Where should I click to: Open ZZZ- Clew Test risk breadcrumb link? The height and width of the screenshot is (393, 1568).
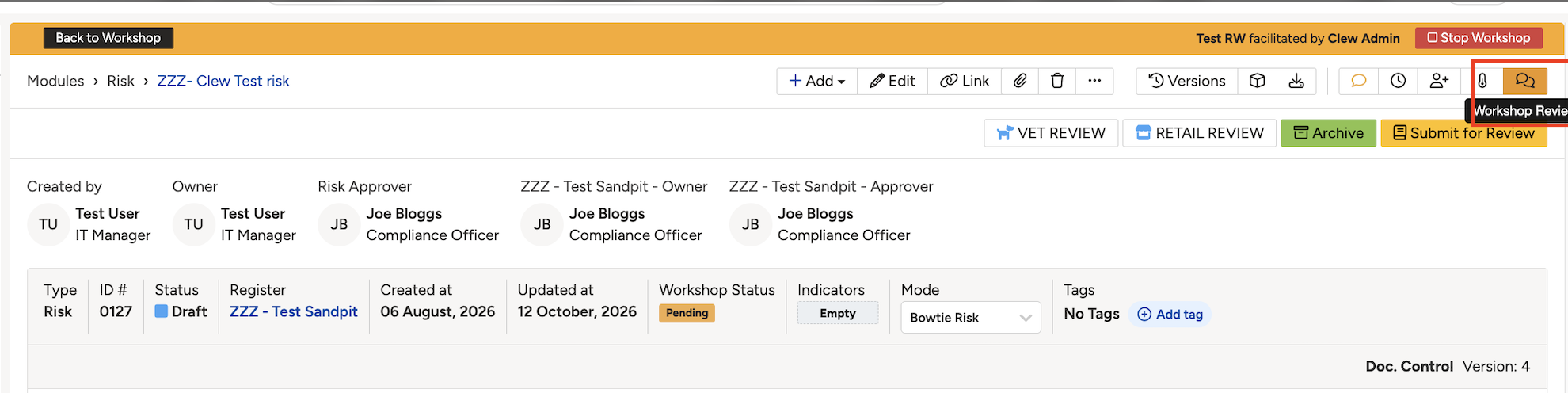pos(223,81)
